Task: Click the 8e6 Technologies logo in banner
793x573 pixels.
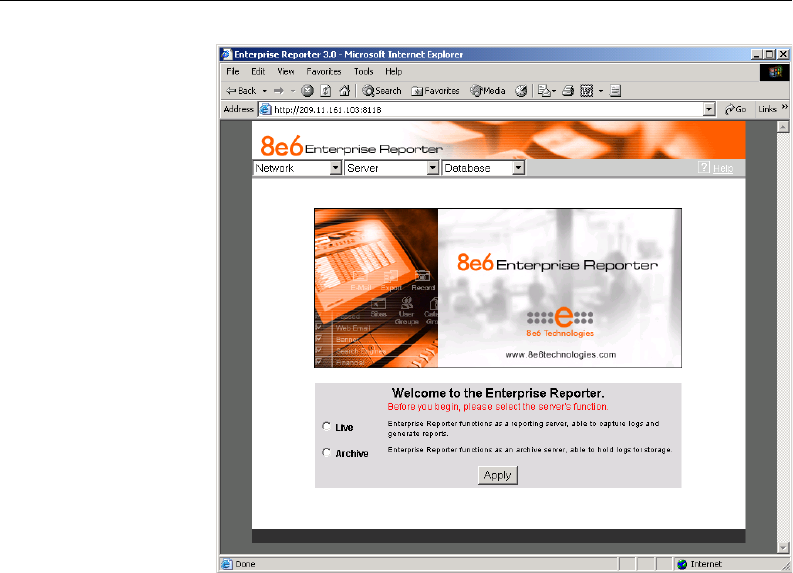Action: point(560,322)
